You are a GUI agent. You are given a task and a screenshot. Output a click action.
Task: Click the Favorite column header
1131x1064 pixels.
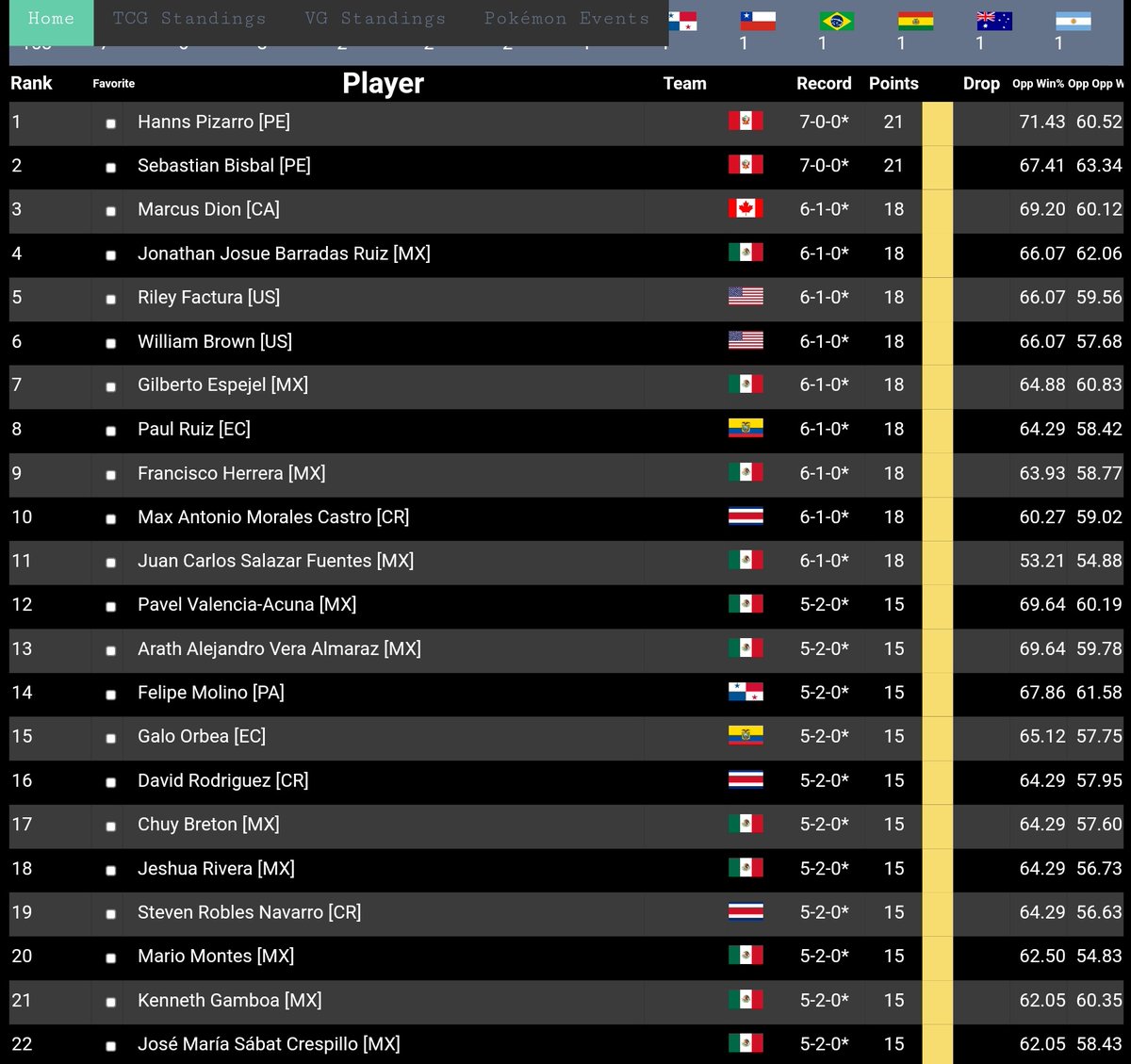coord(113,84)
